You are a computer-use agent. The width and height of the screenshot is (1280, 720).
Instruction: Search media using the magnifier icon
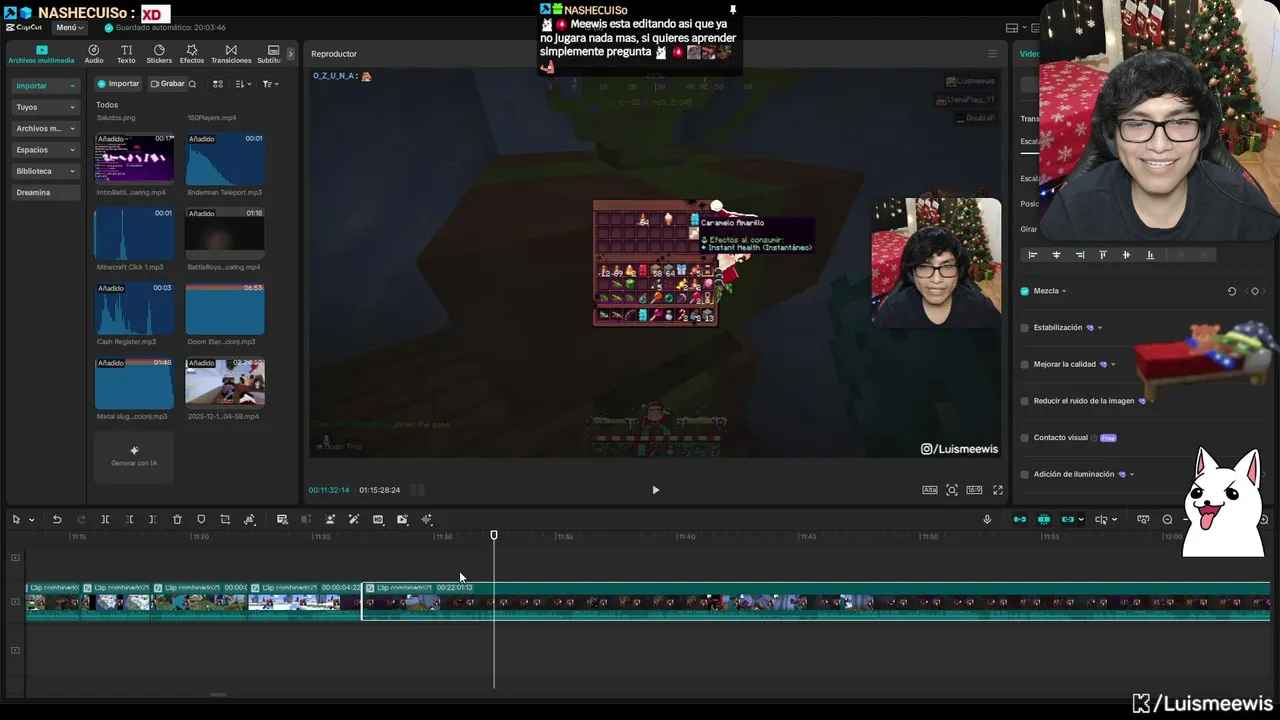192,84
